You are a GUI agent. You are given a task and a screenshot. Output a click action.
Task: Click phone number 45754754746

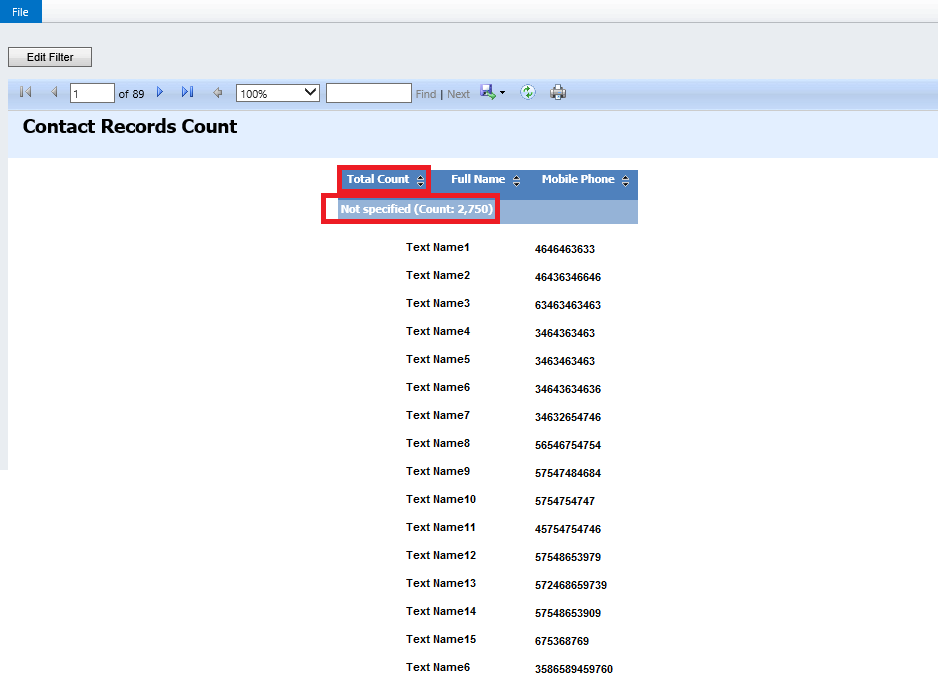click(x=568, y=529)
